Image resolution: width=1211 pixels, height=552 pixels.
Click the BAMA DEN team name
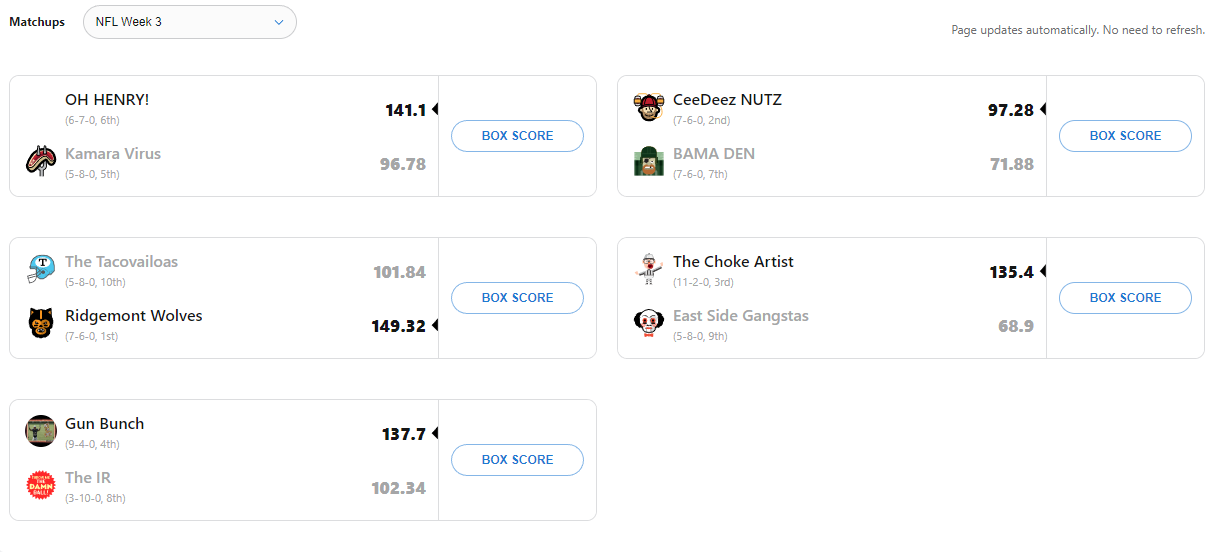[713, 154]
